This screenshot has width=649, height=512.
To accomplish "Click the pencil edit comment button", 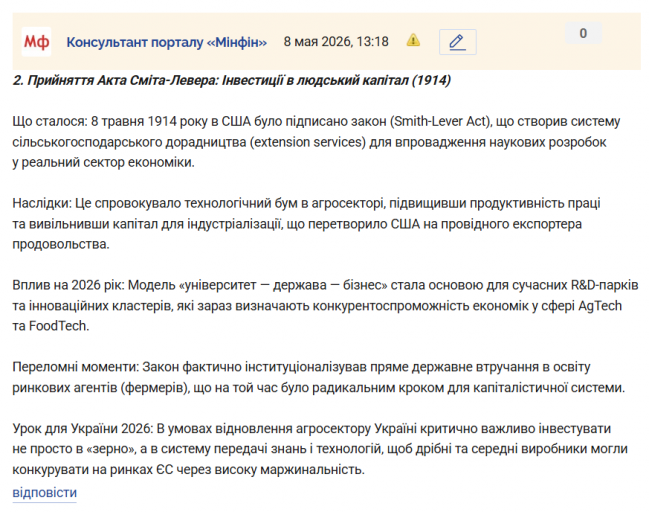I will (x=457, y=42).
